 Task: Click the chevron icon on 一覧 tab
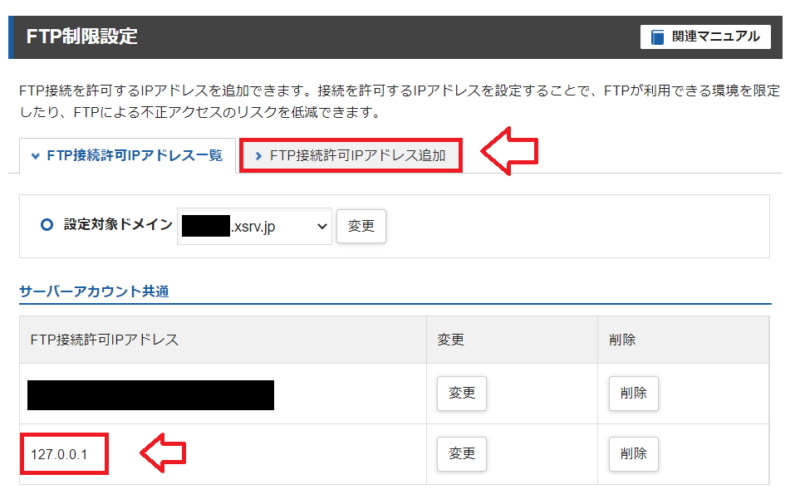click(35, 156)
